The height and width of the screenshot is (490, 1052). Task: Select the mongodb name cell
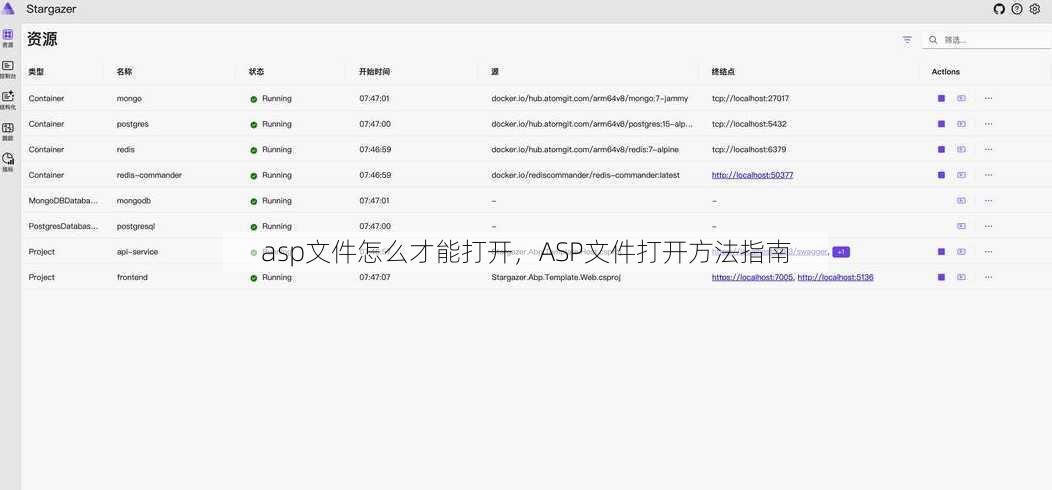point(134,200)
